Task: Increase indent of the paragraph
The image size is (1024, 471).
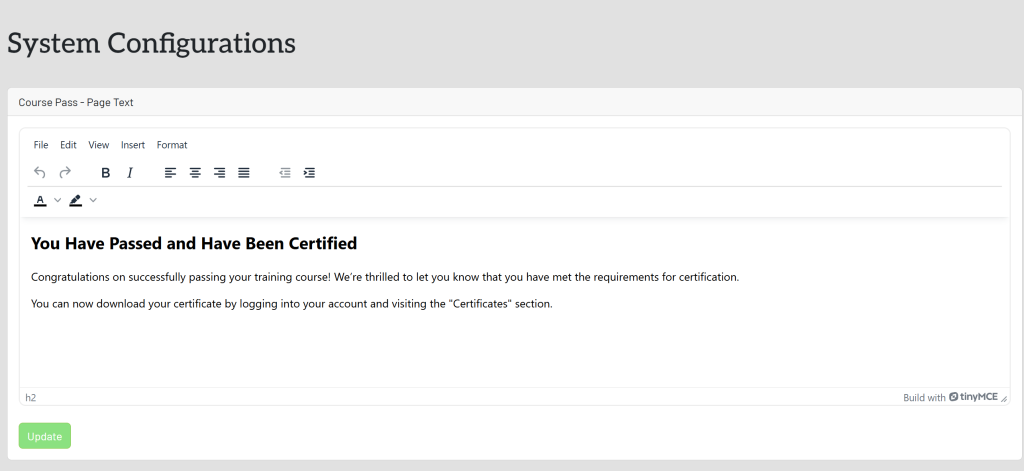Action: click(x=309, y=173)
